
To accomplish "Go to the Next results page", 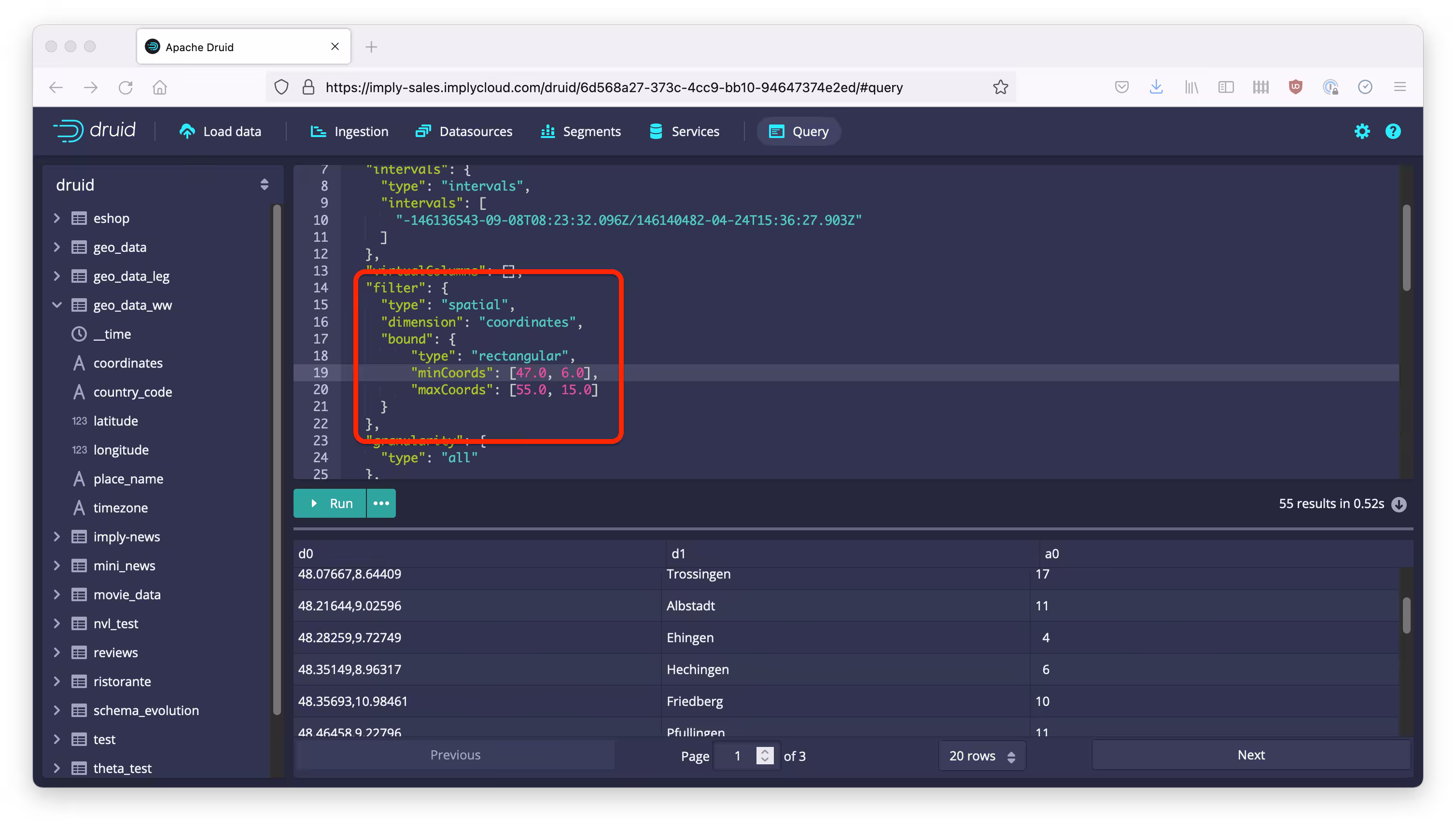I will tap(1251, 755).
